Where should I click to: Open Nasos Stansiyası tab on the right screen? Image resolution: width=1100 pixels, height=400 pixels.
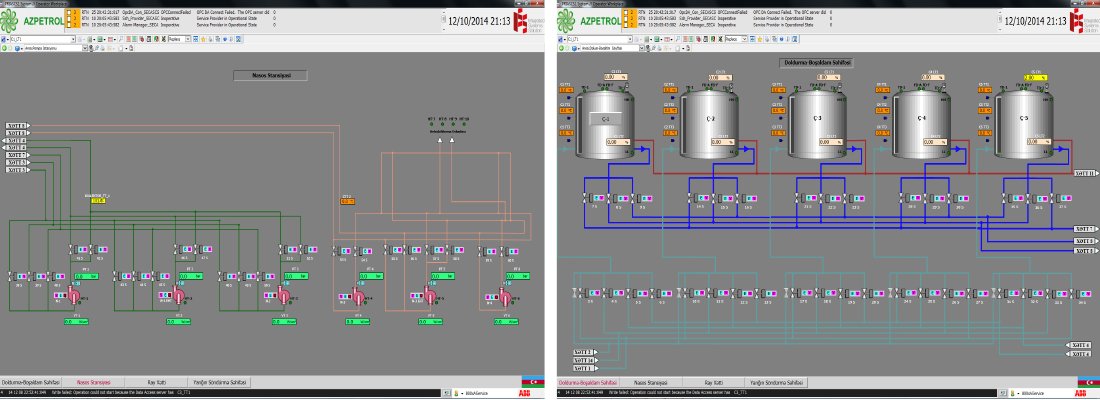(x=651, y=382)
